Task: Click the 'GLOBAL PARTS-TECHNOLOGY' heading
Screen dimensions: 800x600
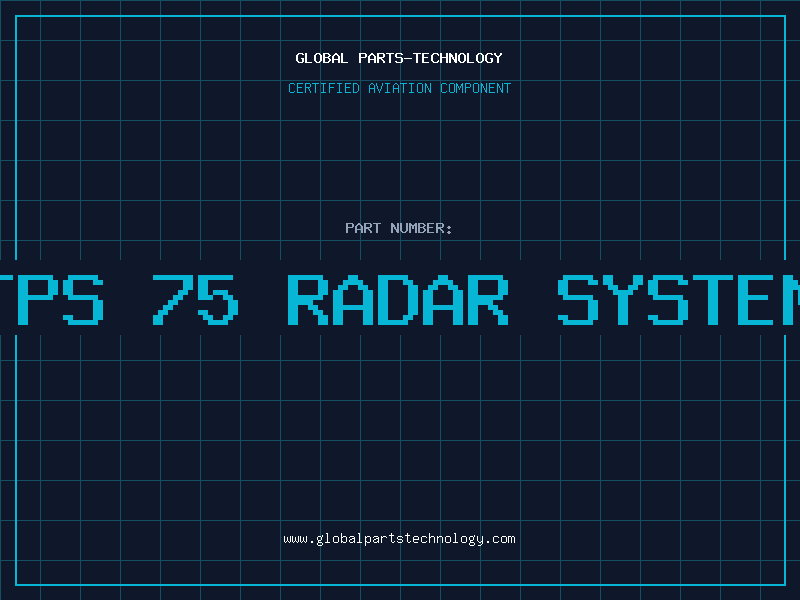Action: [399, 58]
